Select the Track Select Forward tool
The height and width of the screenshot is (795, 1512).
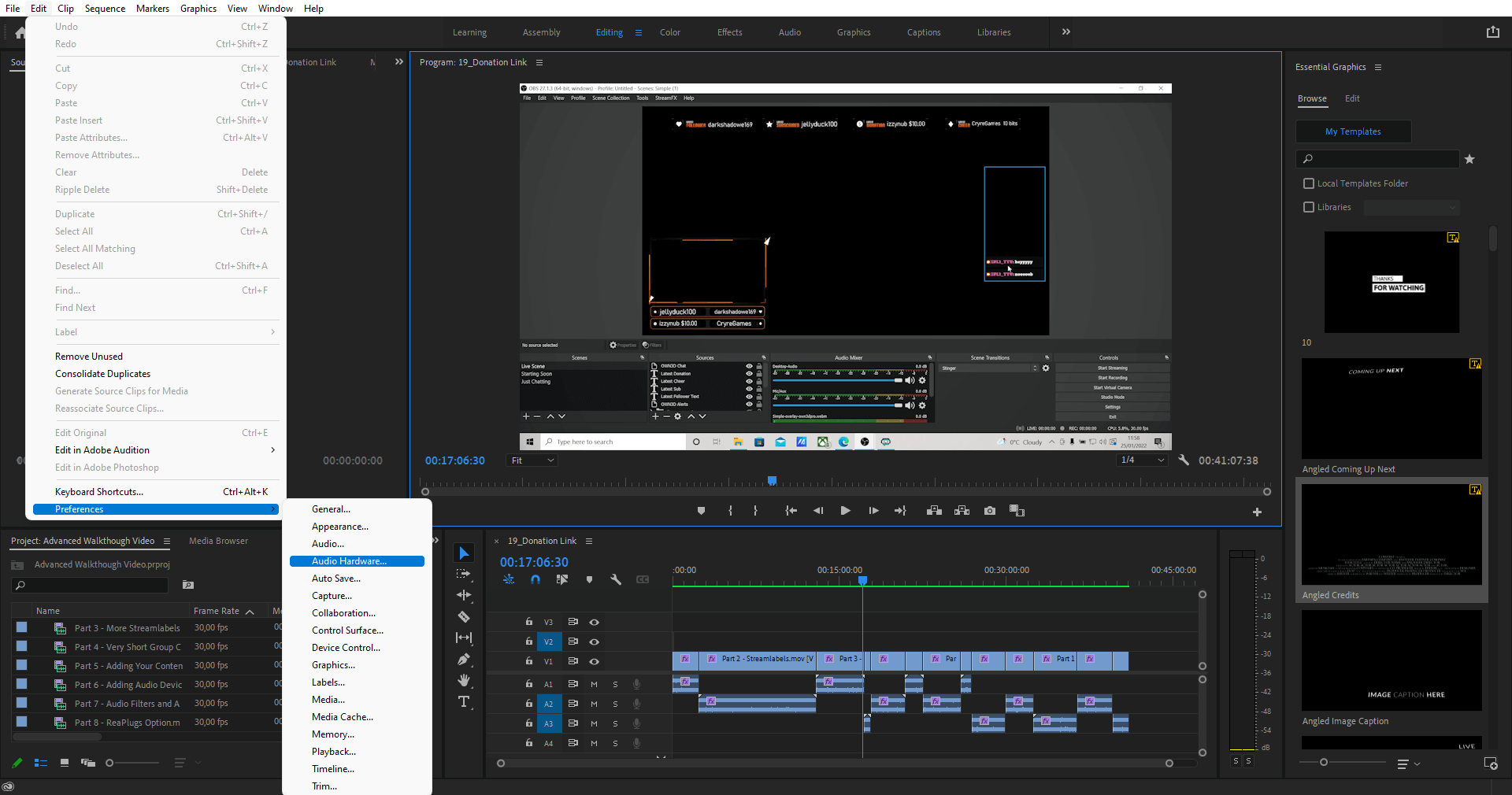464,575
